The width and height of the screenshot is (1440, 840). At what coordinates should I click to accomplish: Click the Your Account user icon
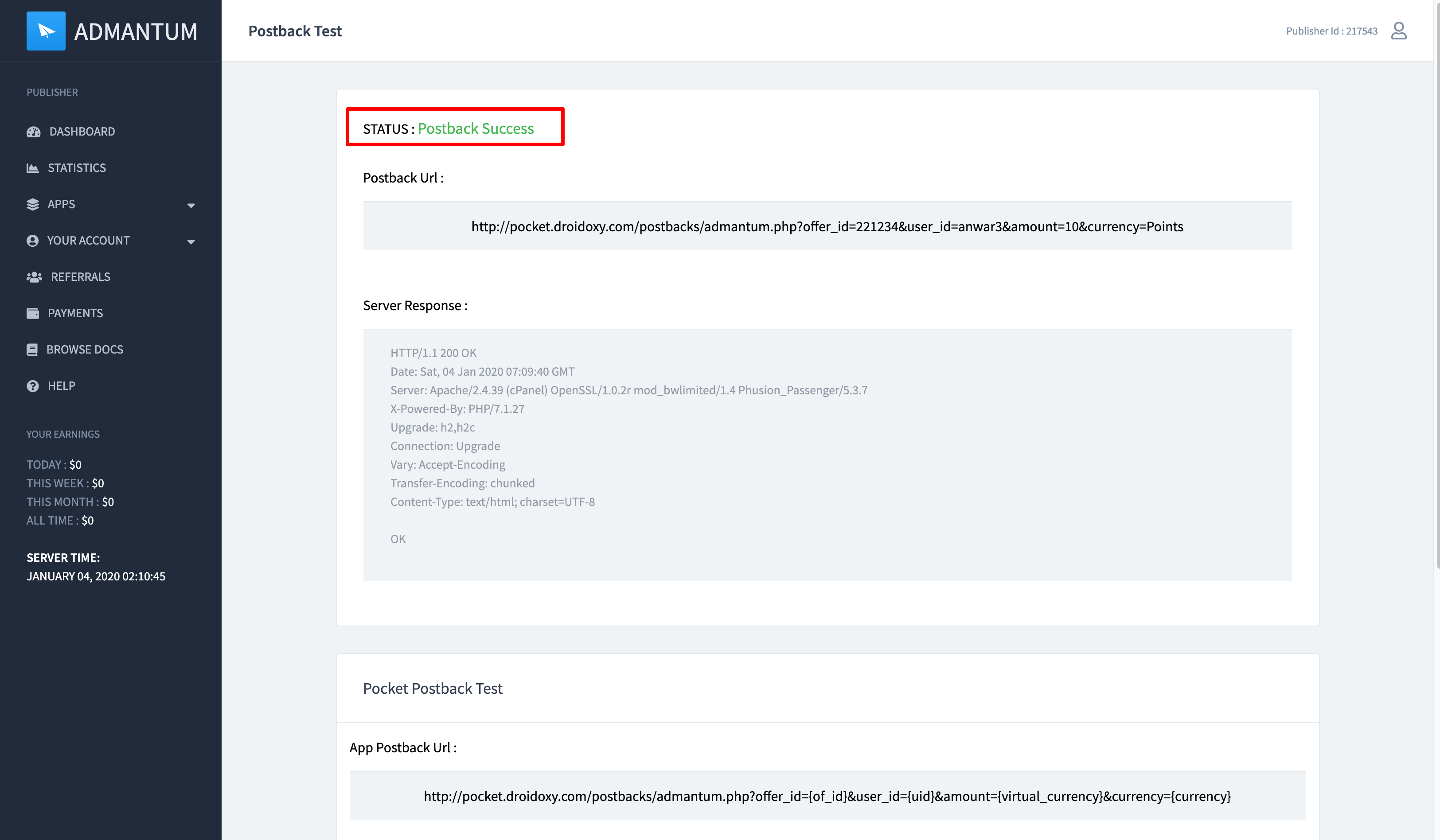(32, 241)
